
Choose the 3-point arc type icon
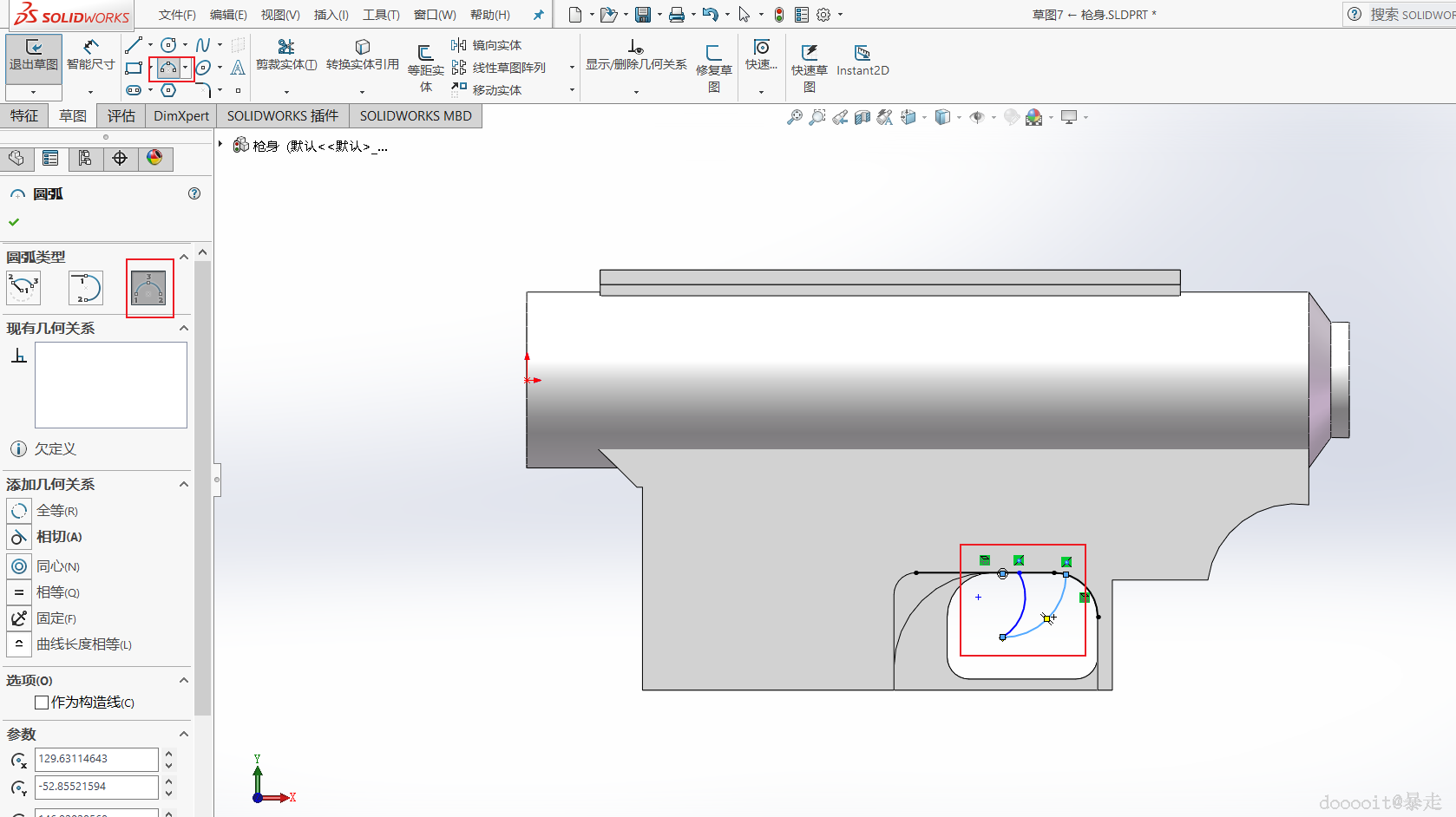coord(148,288)
